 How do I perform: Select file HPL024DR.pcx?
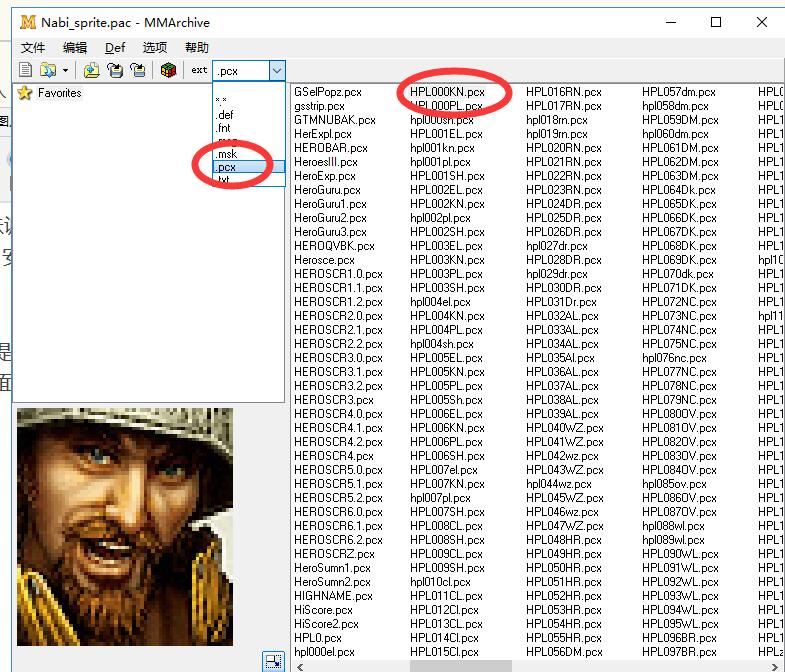click(564, 204)
